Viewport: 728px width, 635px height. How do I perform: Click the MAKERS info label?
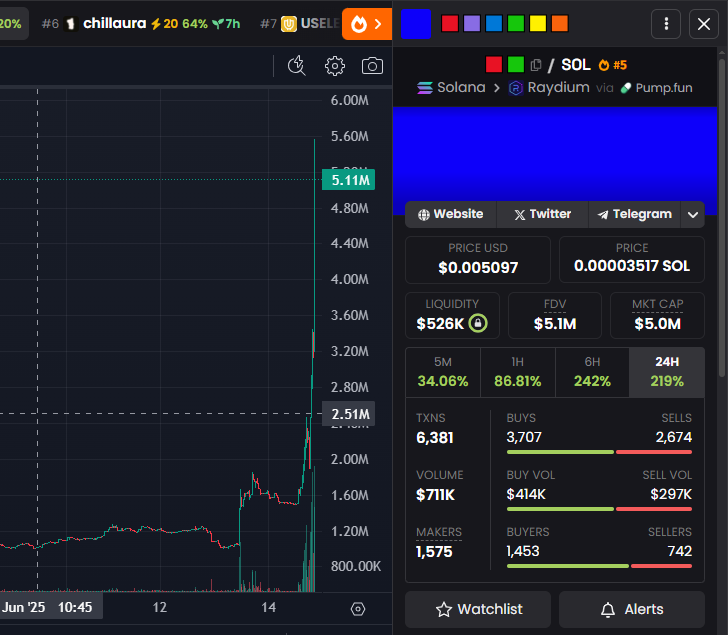point(439,532)
